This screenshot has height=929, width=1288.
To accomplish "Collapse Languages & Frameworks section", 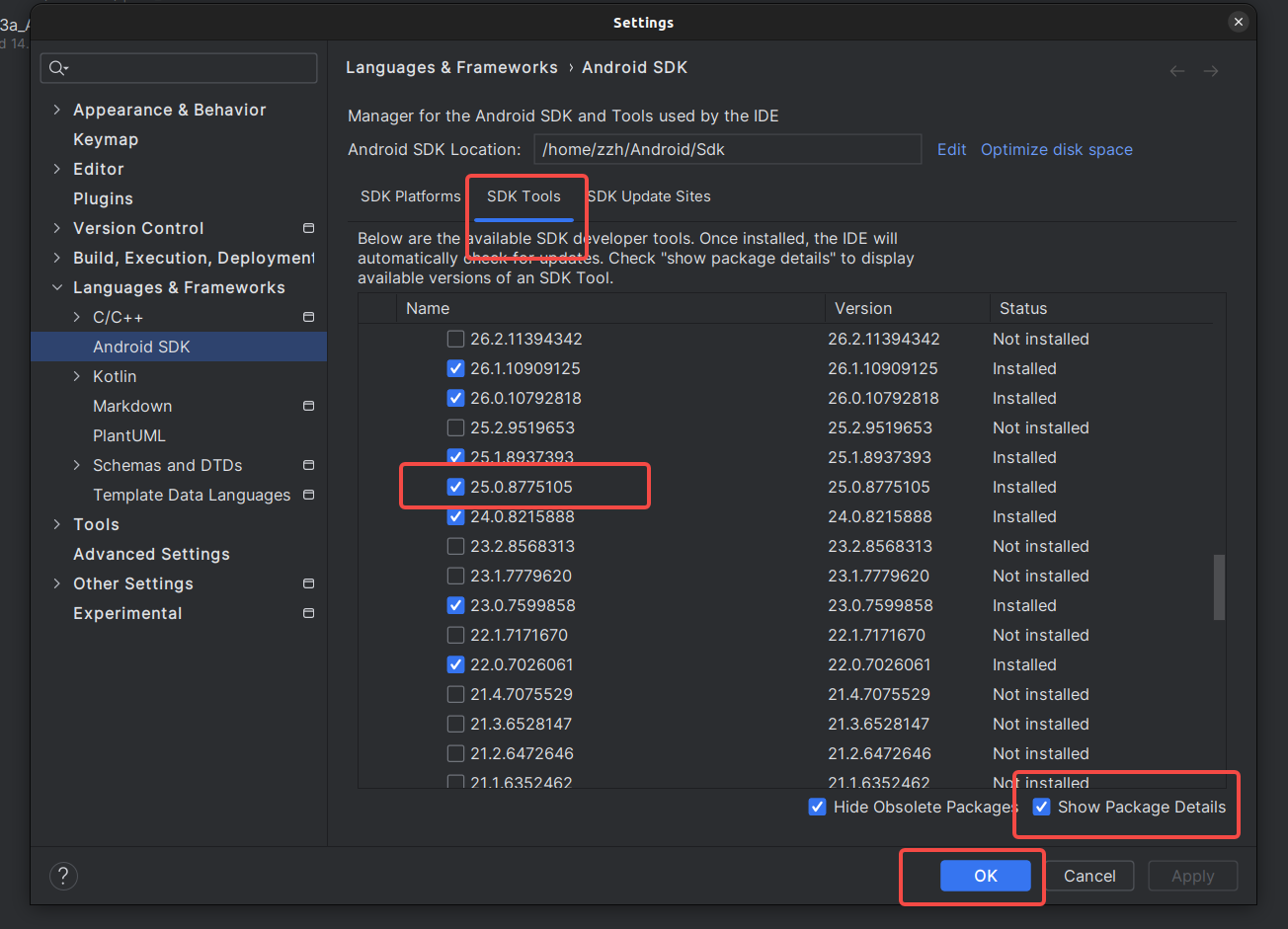I will [x=56, y=287].
